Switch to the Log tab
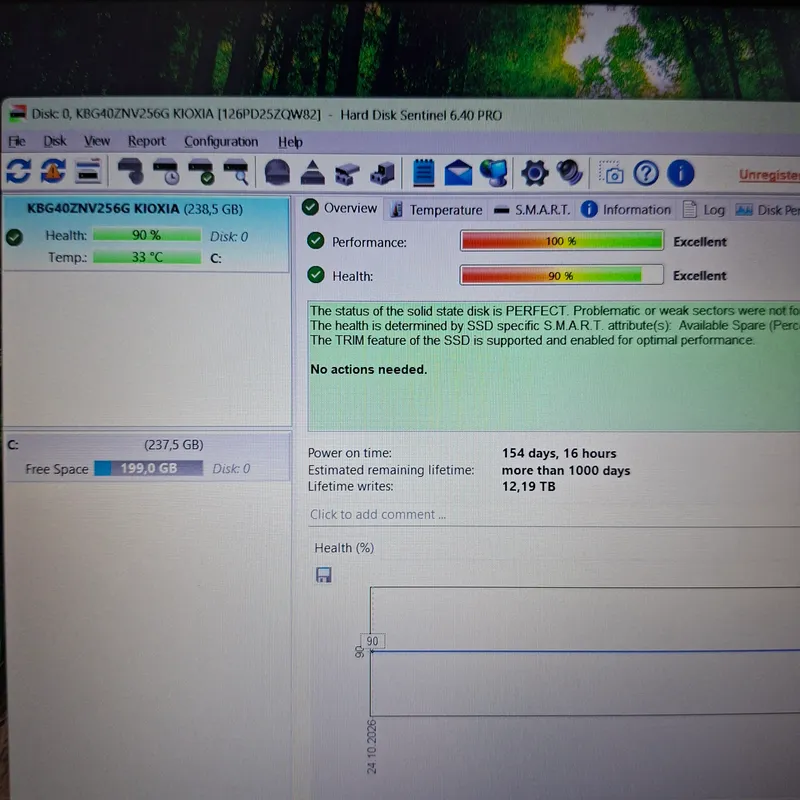This screenshot has width=800, height=800. pyautogui.click(x=704, y=210)
